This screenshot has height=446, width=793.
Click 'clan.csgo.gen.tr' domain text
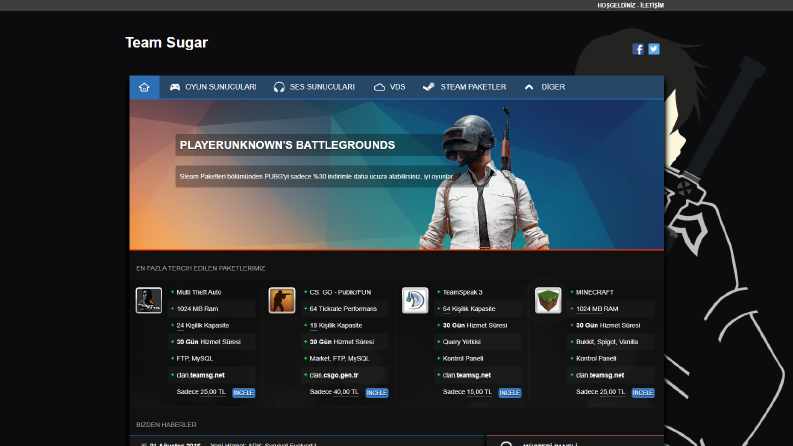[x=334, y=375]
